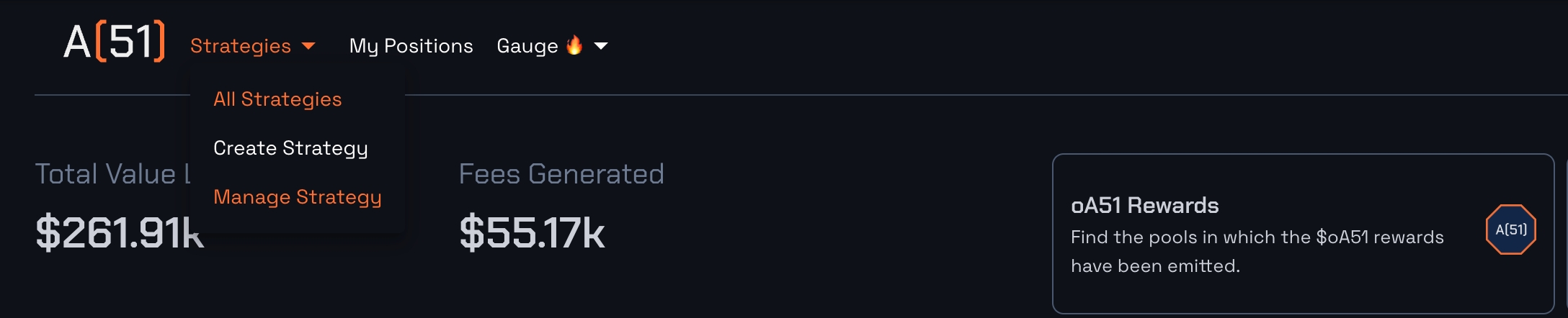1568x318 pixels.
Task: Select All Strategies from the dropdown
Action: (277, 99)
